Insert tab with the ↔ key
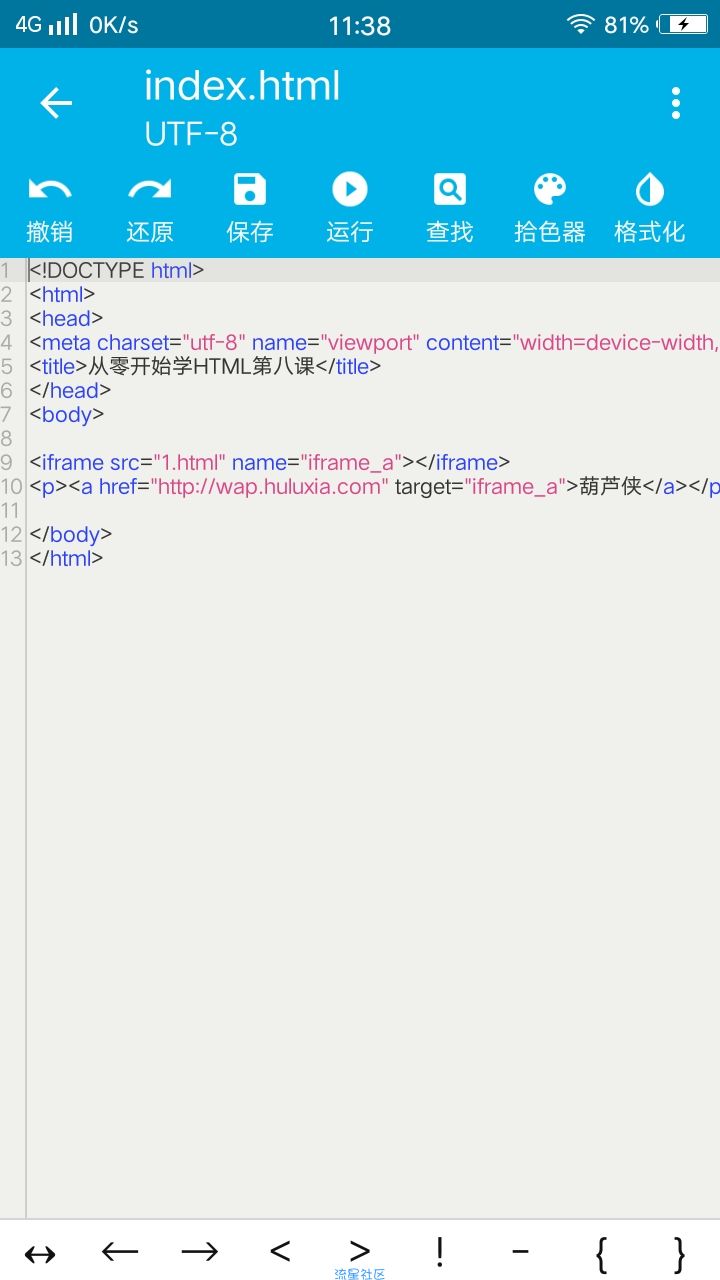This screenshot has width=720, height=1280. [40, 1253]
